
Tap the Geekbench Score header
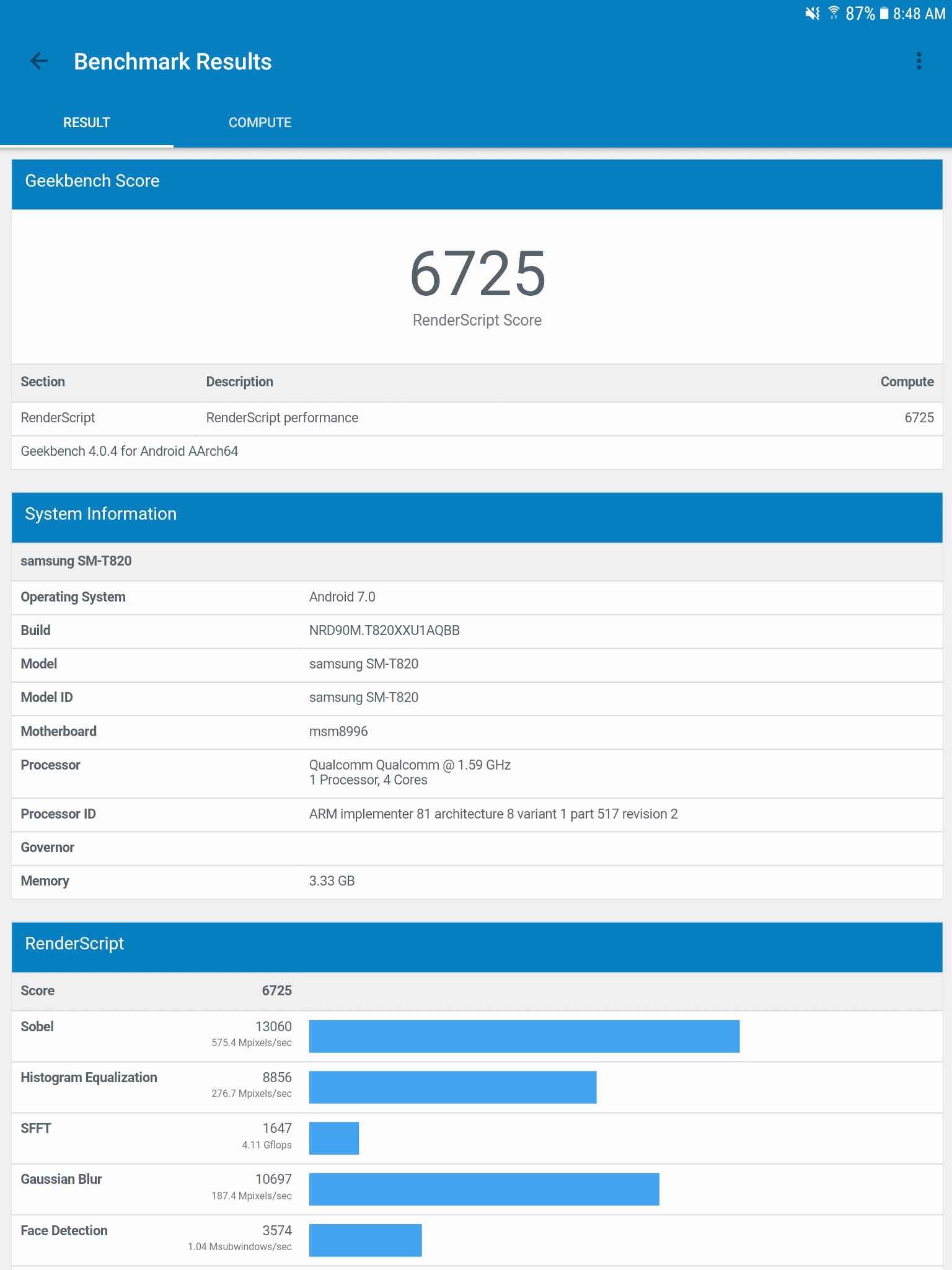click(x=477, y=184)
